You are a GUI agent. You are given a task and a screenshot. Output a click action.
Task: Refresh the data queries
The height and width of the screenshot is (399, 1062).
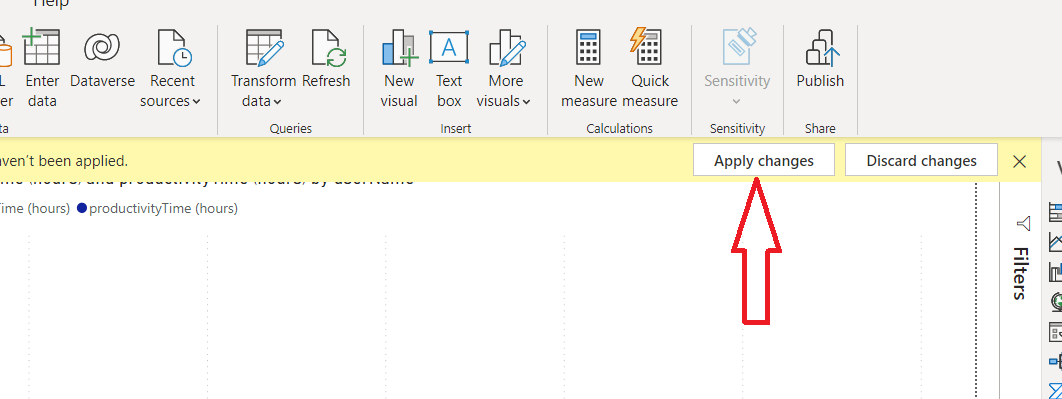(x=326, y=68)
